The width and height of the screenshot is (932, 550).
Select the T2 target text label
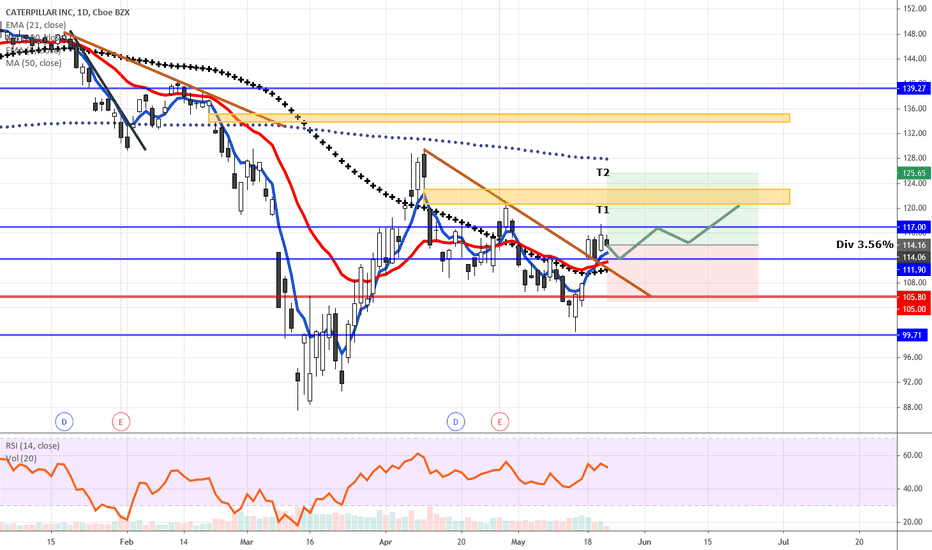[x=603, y=173]
